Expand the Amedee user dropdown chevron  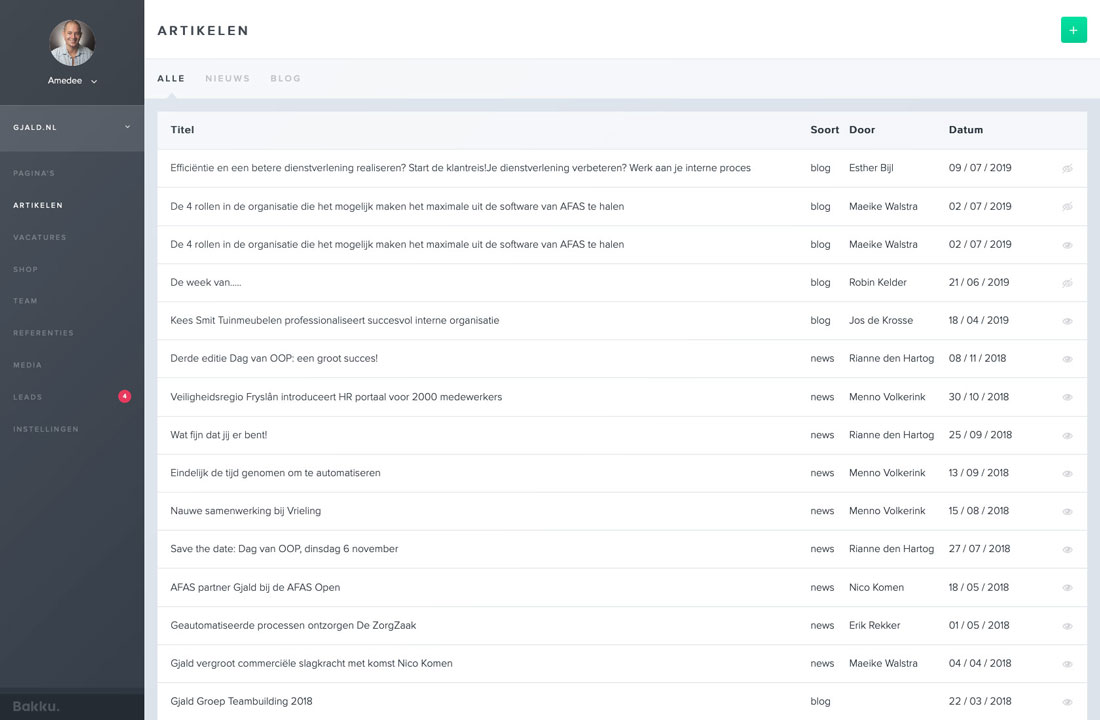click(94, 81)
